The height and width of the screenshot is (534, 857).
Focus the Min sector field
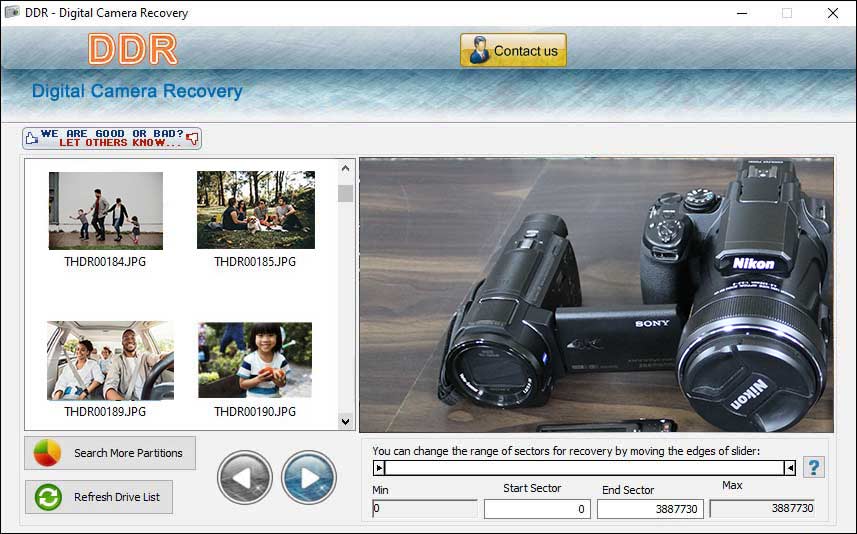(425, 509)
